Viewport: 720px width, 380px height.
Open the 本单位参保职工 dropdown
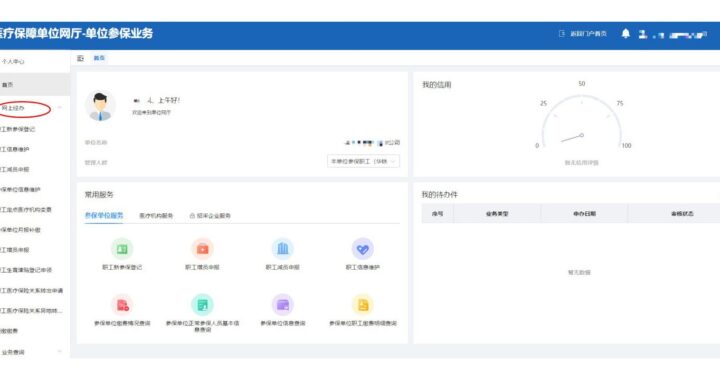point(363,162)
